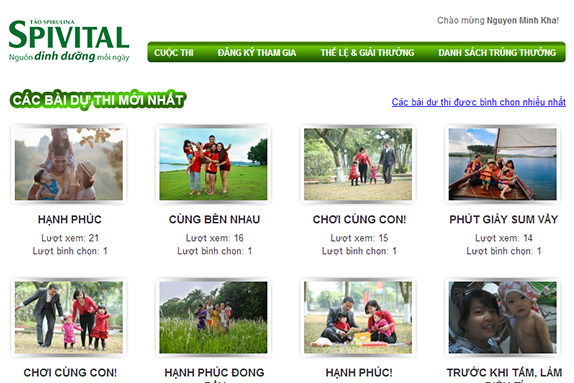The image size is (574, 383).
Task: View grass field HẠNH PHÚC ĐONG photo
Action: [213, 317]
